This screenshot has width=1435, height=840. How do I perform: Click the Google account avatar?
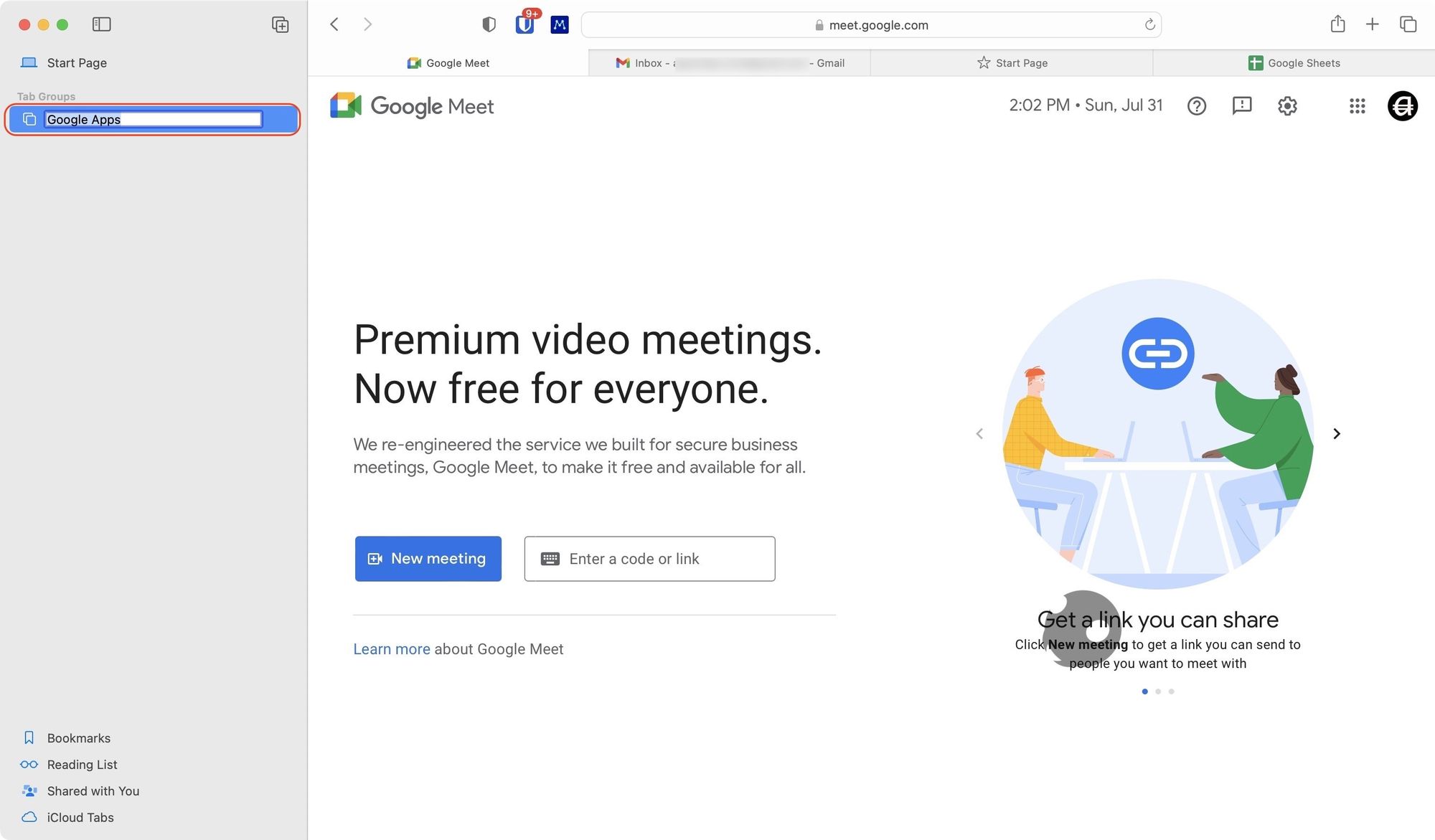(x=1402, y=106)
